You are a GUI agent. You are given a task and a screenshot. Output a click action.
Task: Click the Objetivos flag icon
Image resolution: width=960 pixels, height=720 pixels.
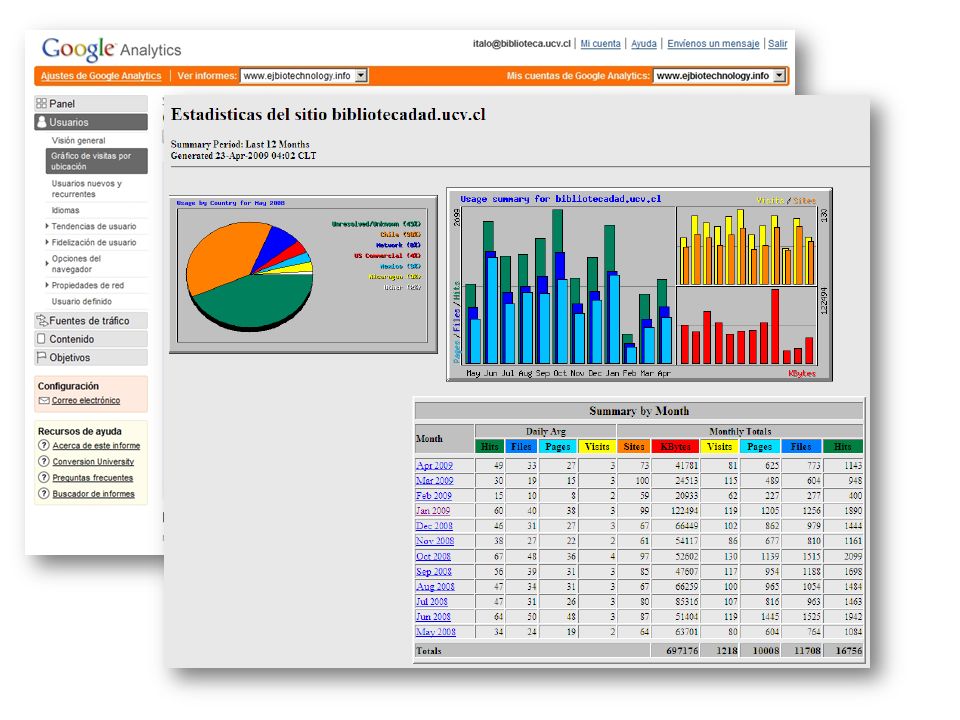click(x=41, y=357)
